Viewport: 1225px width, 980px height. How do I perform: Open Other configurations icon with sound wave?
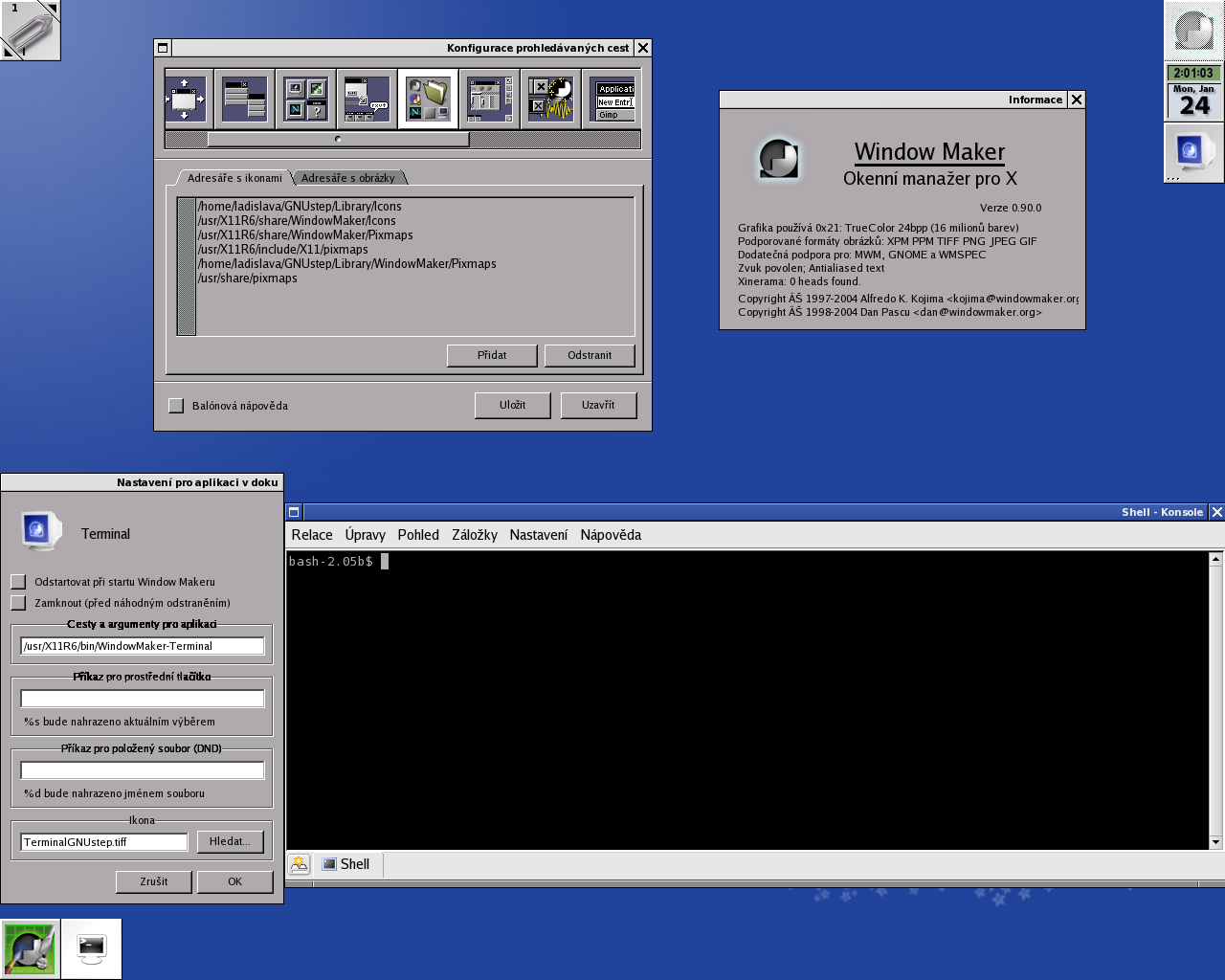tap(550, 99)
